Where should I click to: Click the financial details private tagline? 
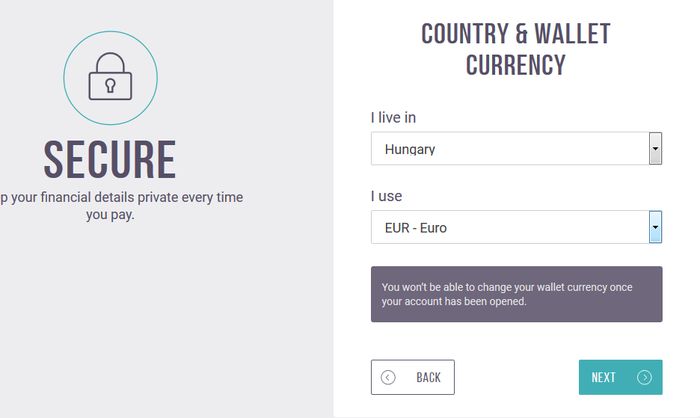click(121, 206)
